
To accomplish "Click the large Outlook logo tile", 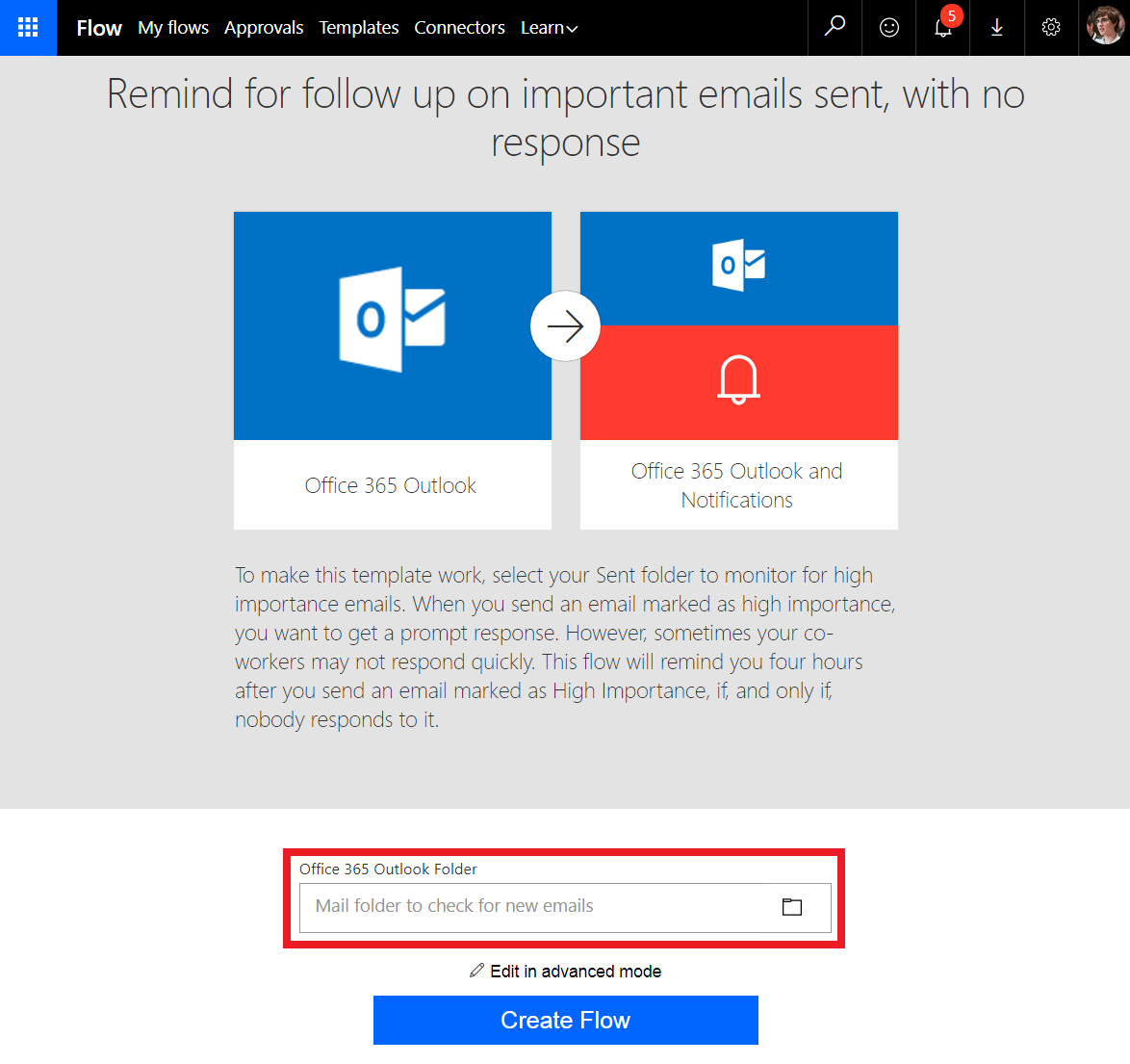I will pos(392,321).
